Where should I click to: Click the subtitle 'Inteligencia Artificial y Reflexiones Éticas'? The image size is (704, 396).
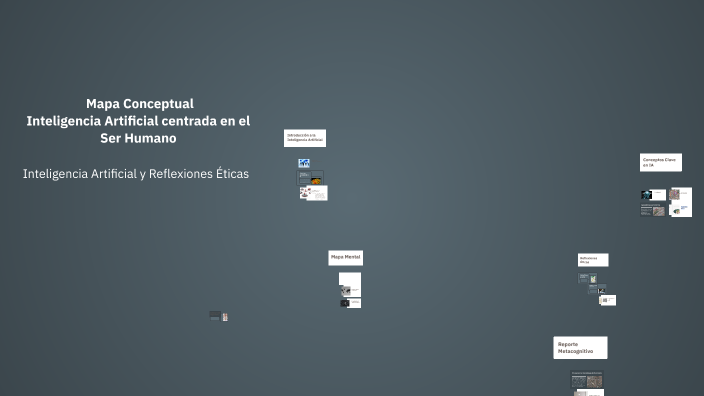tap(136, 174)
